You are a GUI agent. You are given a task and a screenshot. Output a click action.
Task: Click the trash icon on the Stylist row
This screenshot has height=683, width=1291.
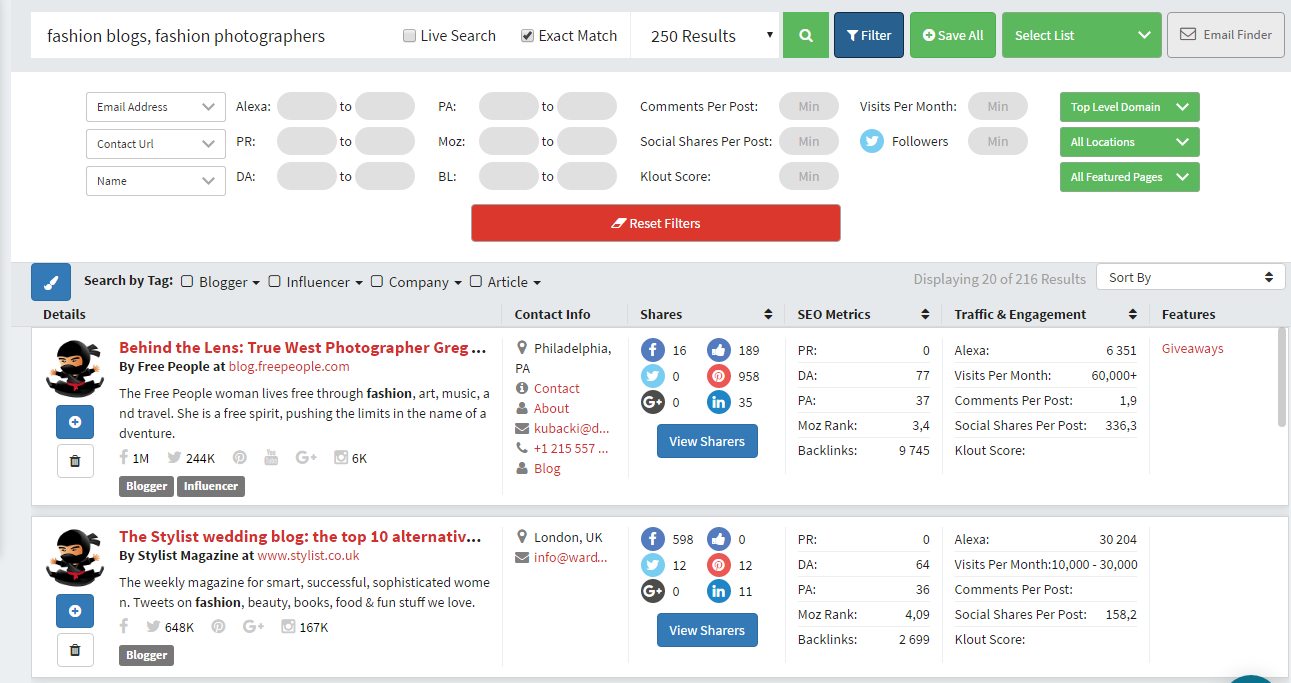[x=74, y=650]
